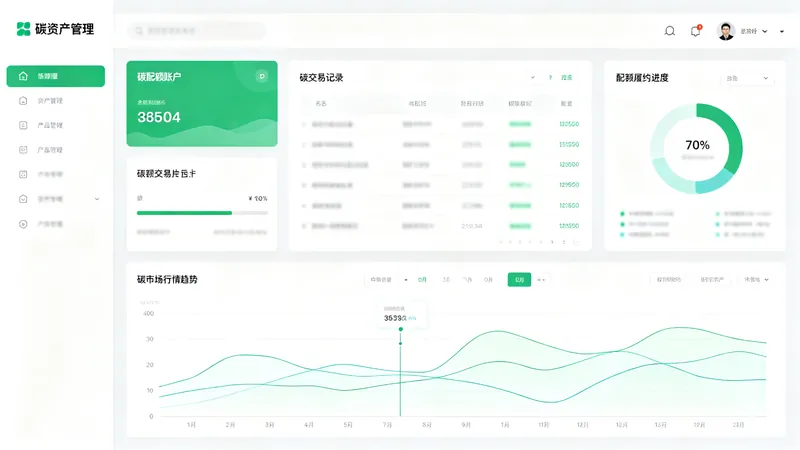Click the green progress bar in the 碳额交易 card
Image resolution: width=800 pixels, height=450 pixels.
[184, 213]
